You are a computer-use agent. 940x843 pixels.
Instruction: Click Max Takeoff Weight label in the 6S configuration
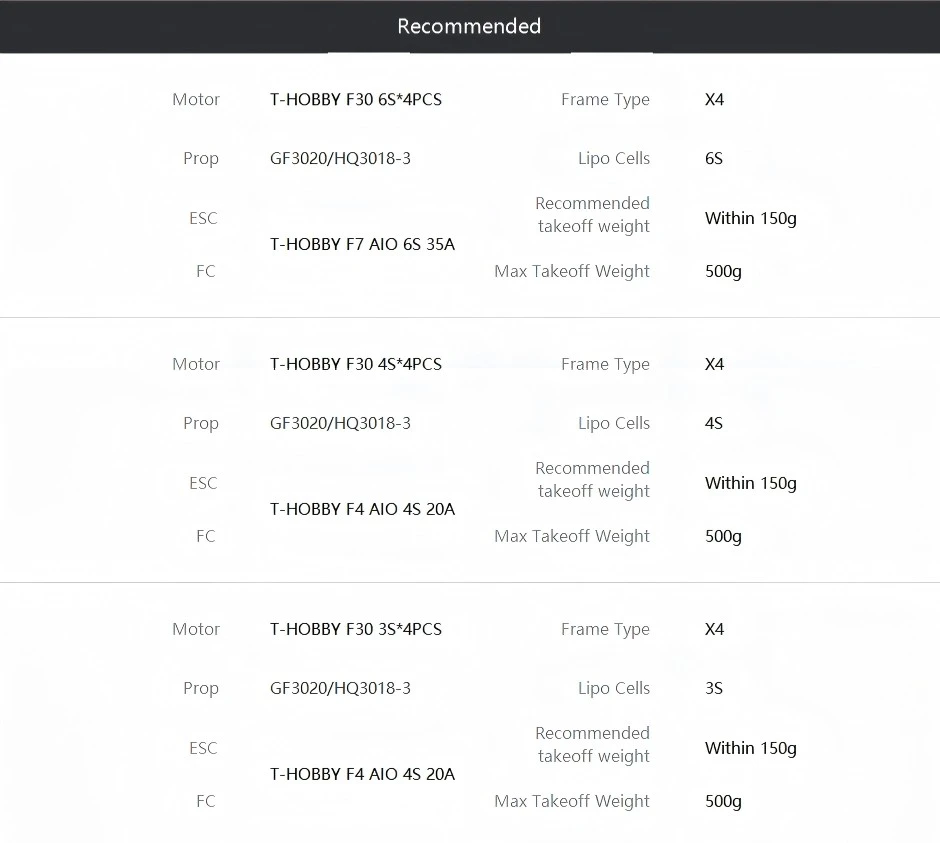pyautogui.click(x=572, y=272)
